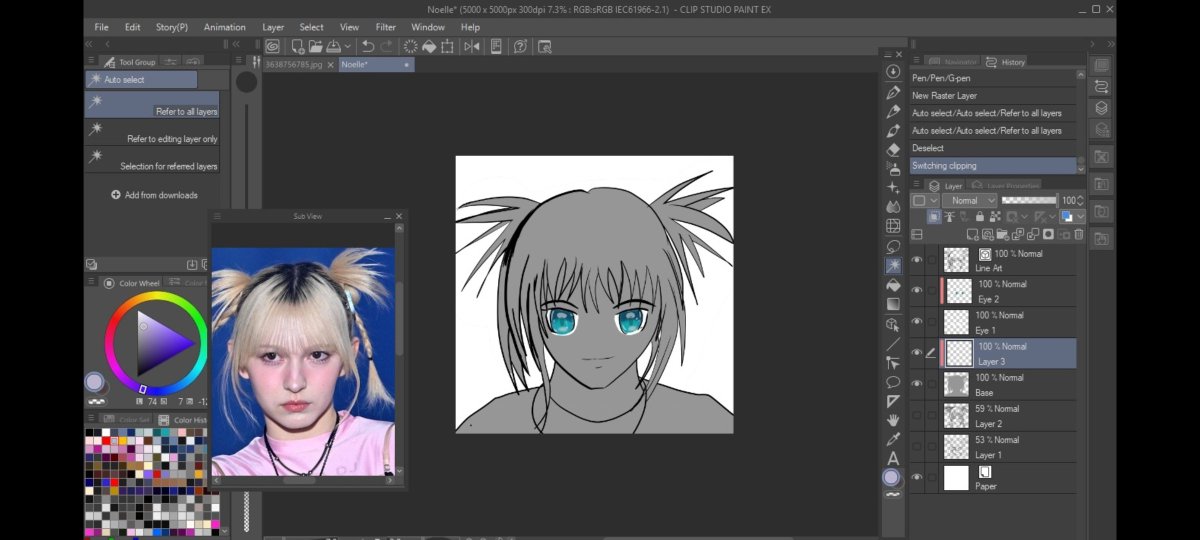The width and height of the screenshot is (1200, 540).
Task: Show Layer 1 visibility
Action: pyautogui.click(x=917, y=446)
